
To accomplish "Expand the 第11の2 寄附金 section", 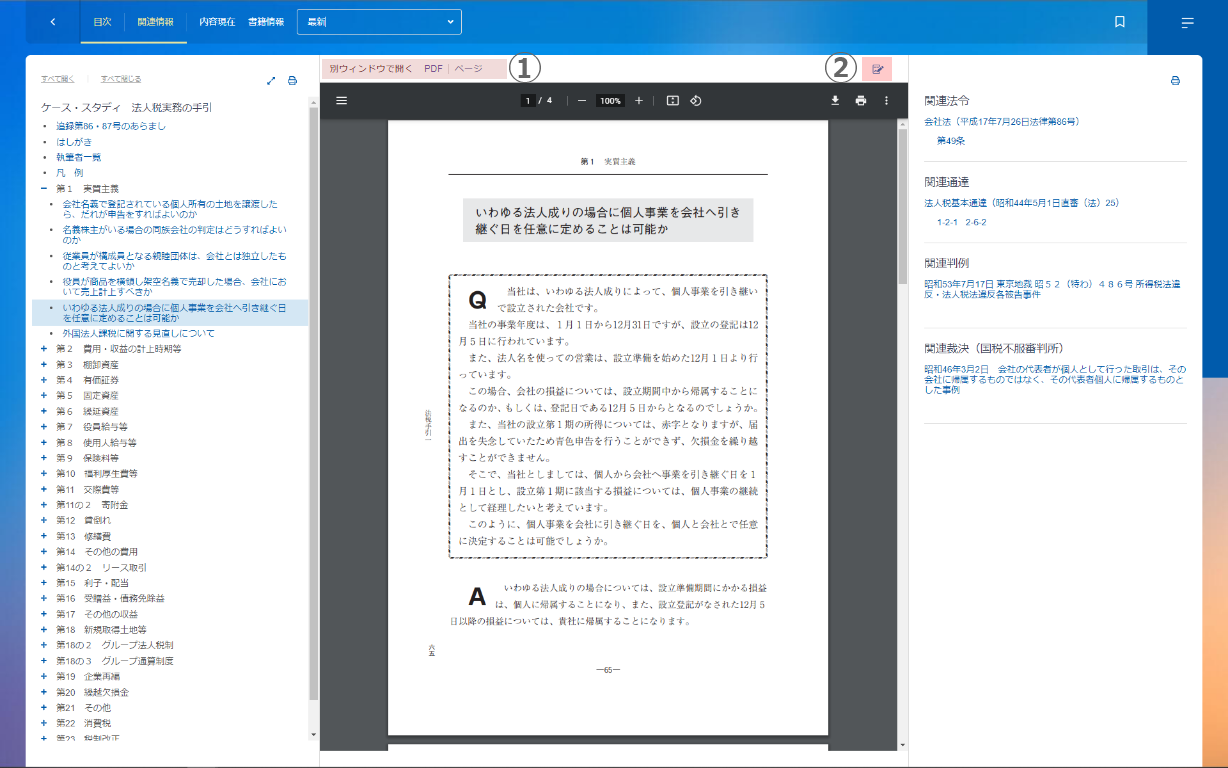I will 44,505.
